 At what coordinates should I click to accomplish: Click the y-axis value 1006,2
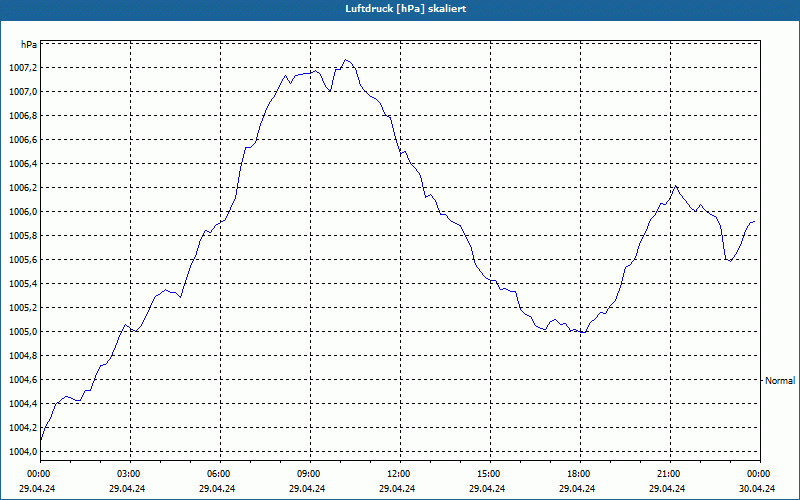click(x=23, y=188)
